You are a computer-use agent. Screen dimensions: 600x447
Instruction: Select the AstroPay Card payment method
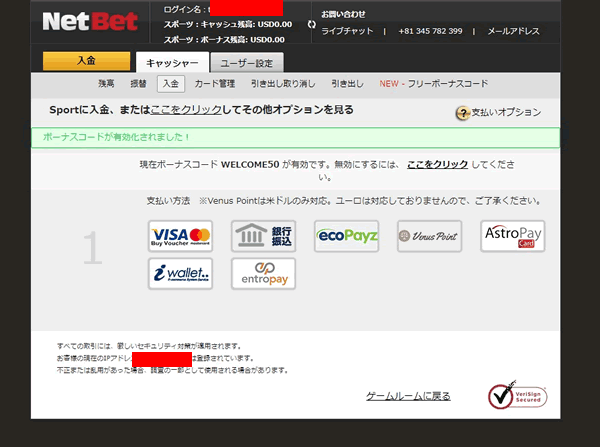tap(513, 236)
